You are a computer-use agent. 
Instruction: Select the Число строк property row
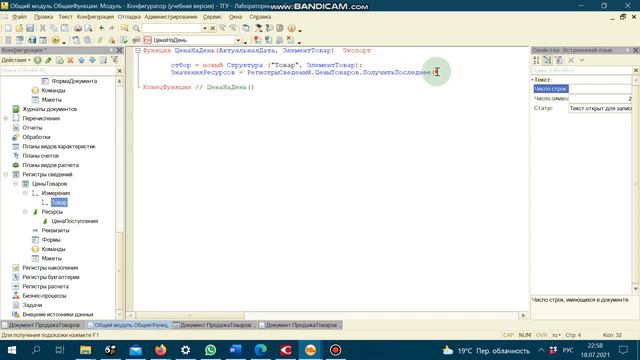[x=582, y=89]
